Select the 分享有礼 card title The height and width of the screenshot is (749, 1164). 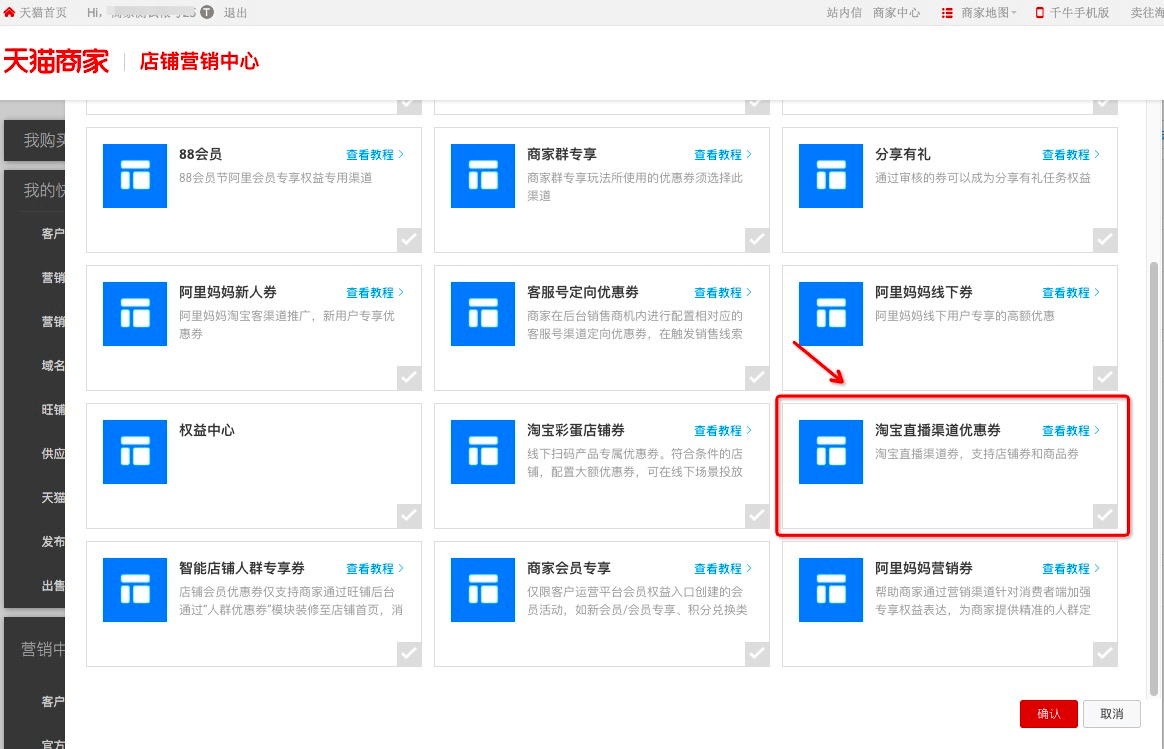pyautogui.click(x=903, y=154)
